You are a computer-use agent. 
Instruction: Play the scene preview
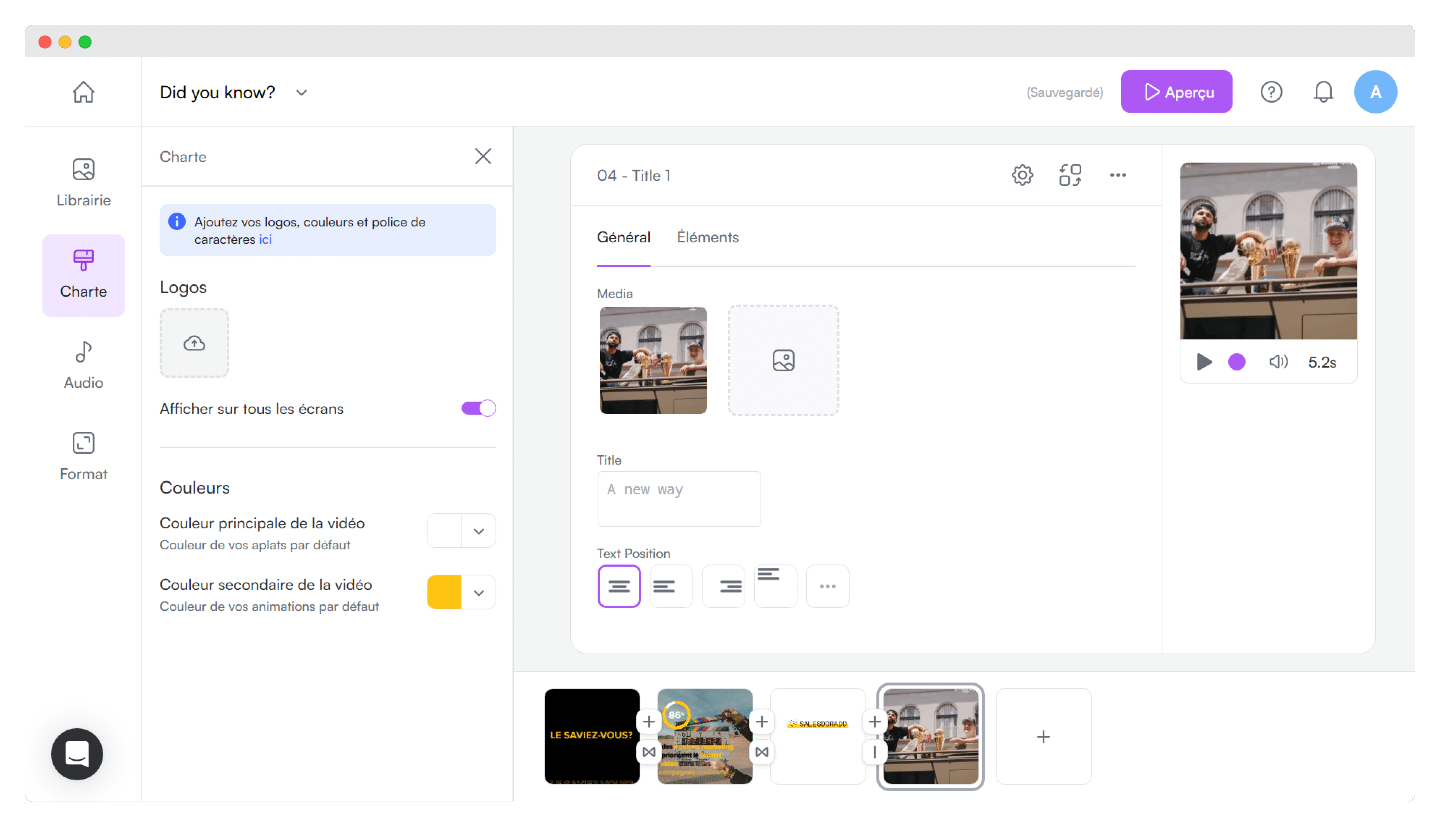[1204, 362]
